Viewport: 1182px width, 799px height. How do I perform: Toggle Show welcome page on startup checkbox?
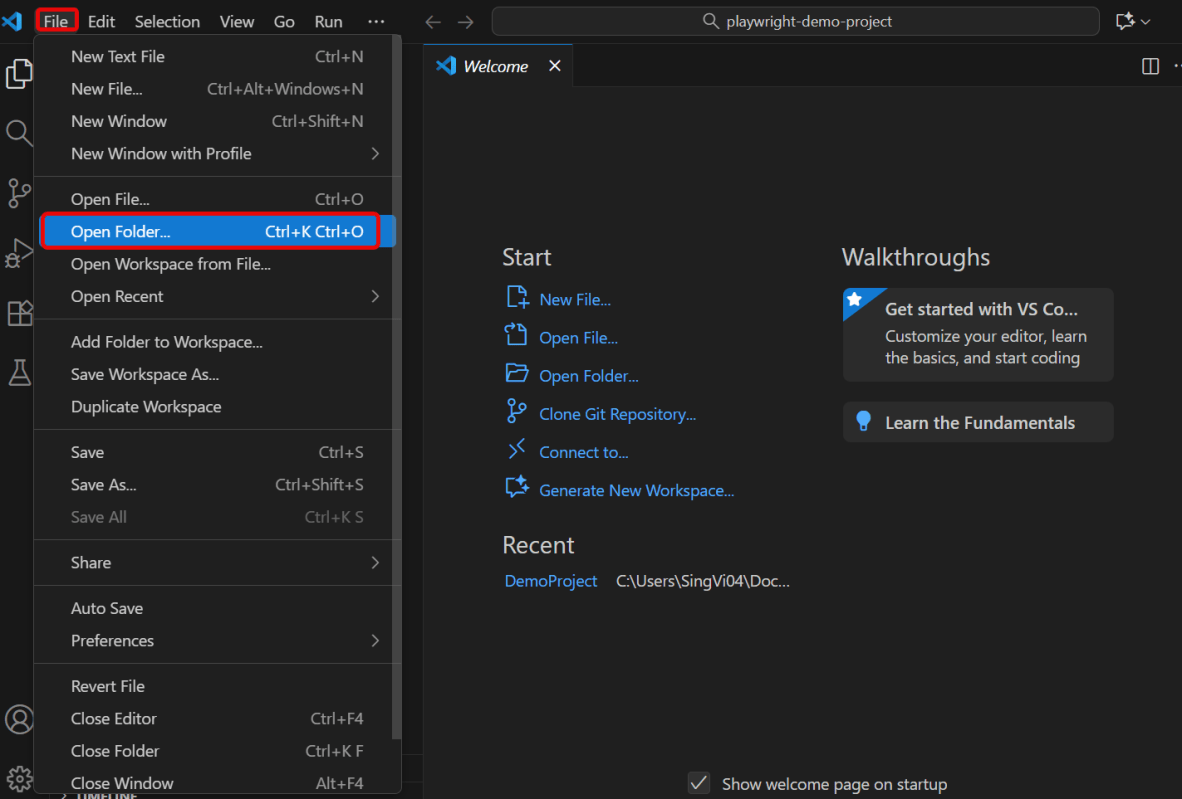pyautogui.click(x=700, y=783)
